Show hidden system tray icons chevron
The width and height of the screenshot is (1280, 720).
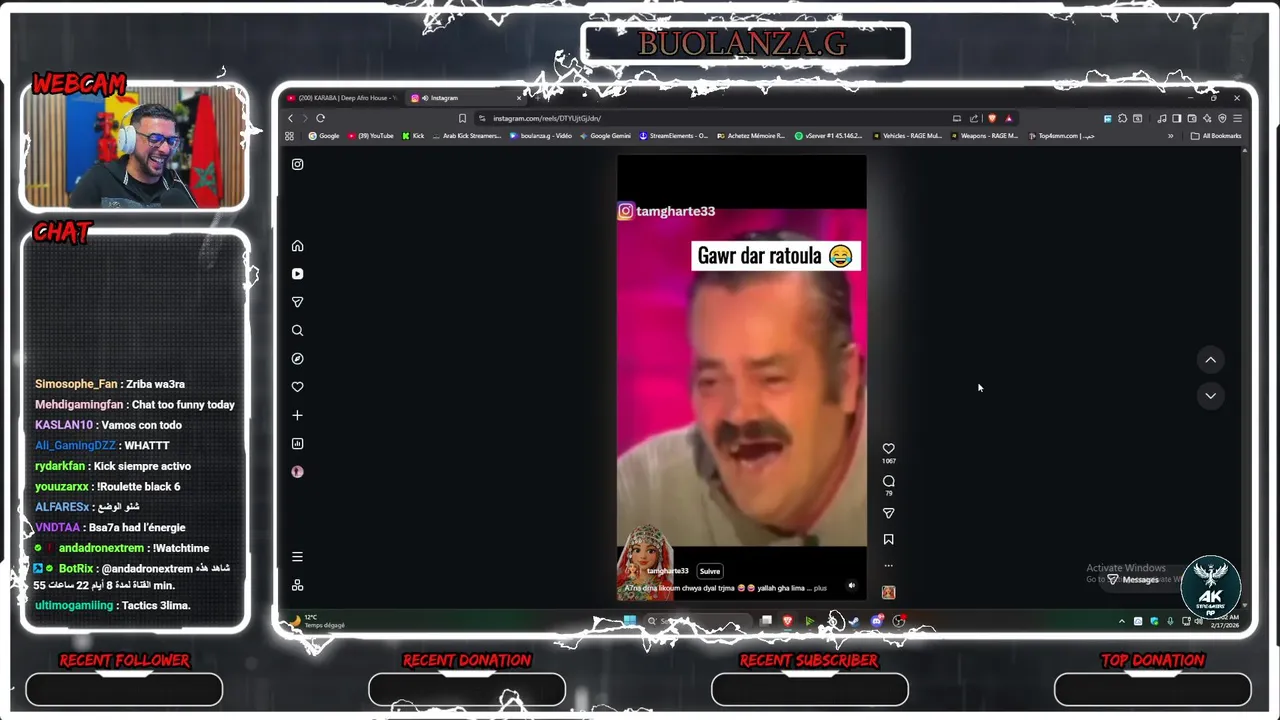coord(1121,621)
